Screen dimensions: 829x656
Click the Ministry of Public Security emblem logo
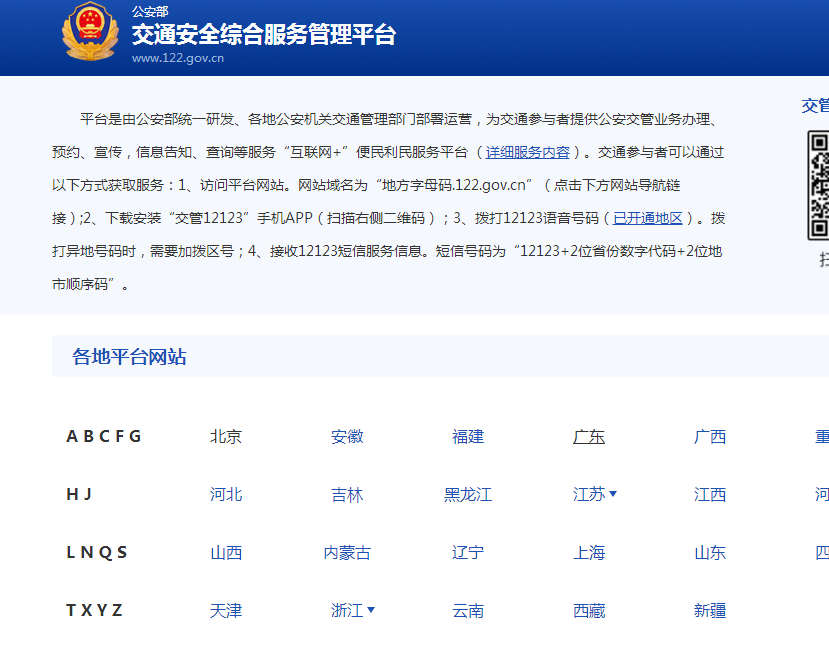pos(93,33)
